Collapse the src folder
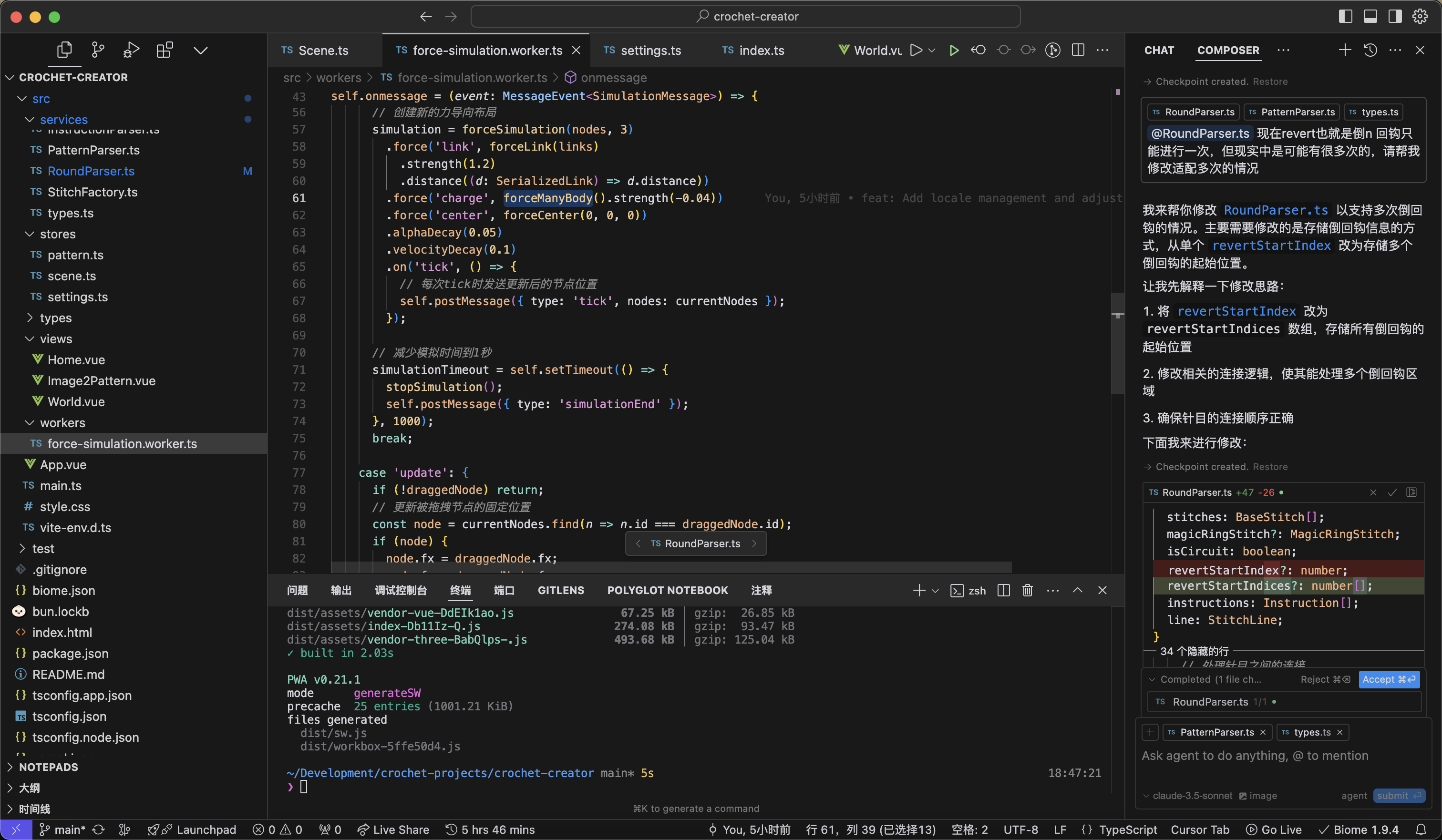1442x840 pixels. click(x=22, y=98)
